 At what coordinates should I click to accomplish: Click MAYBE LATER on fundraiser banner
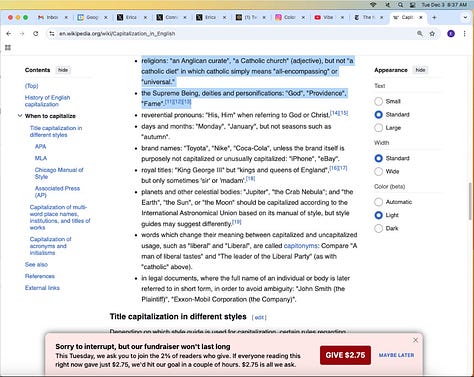tap(396, 355)
